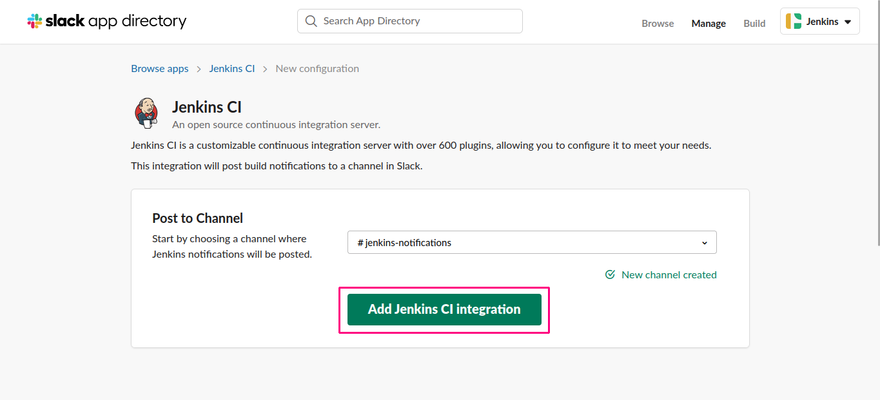Click the Post to Channel heading
Screen dimensions: 880x400
[x=198, y=218]
